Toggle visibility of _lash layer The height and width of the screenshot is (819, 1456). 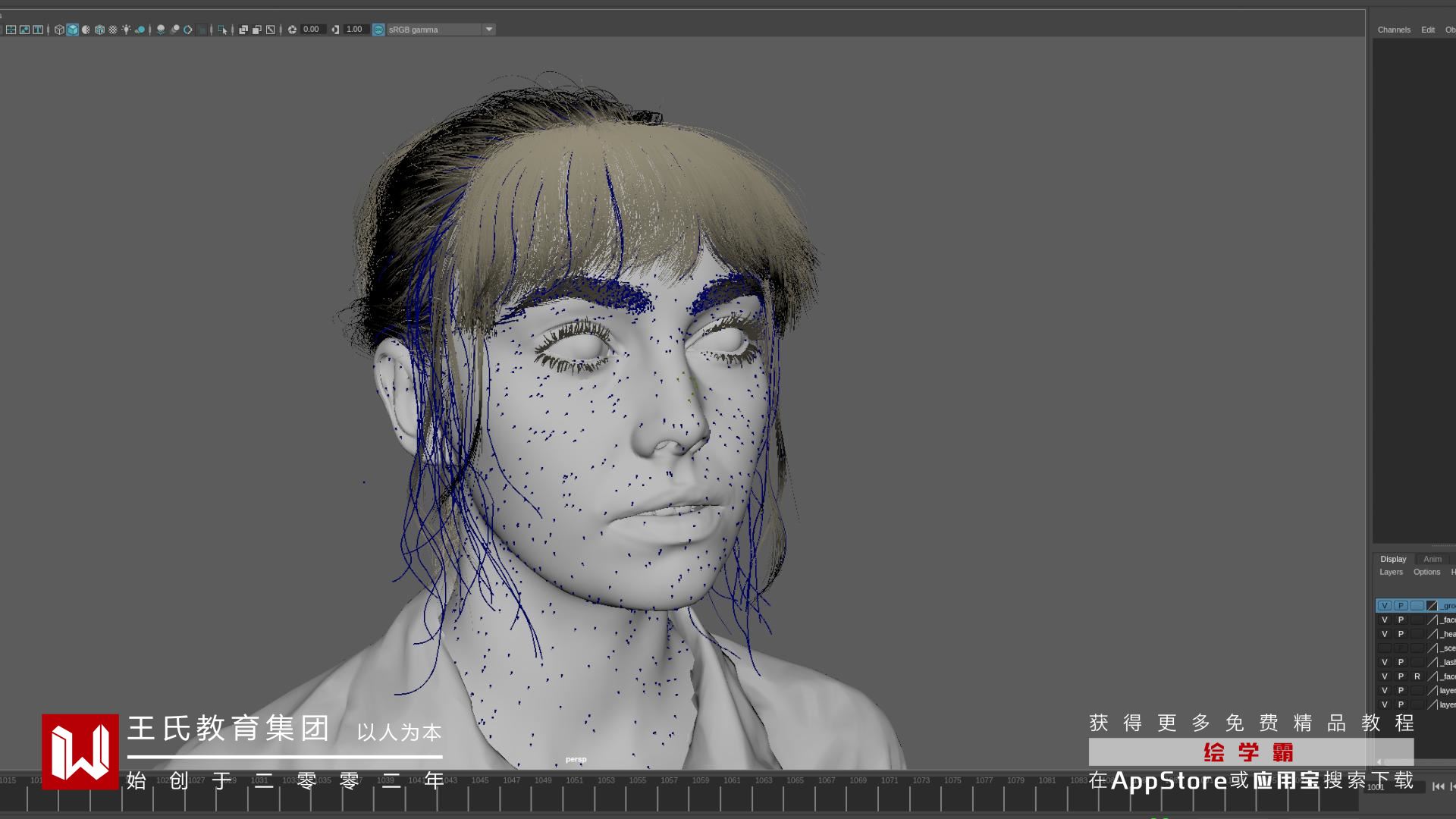(x=1384, y=662)
